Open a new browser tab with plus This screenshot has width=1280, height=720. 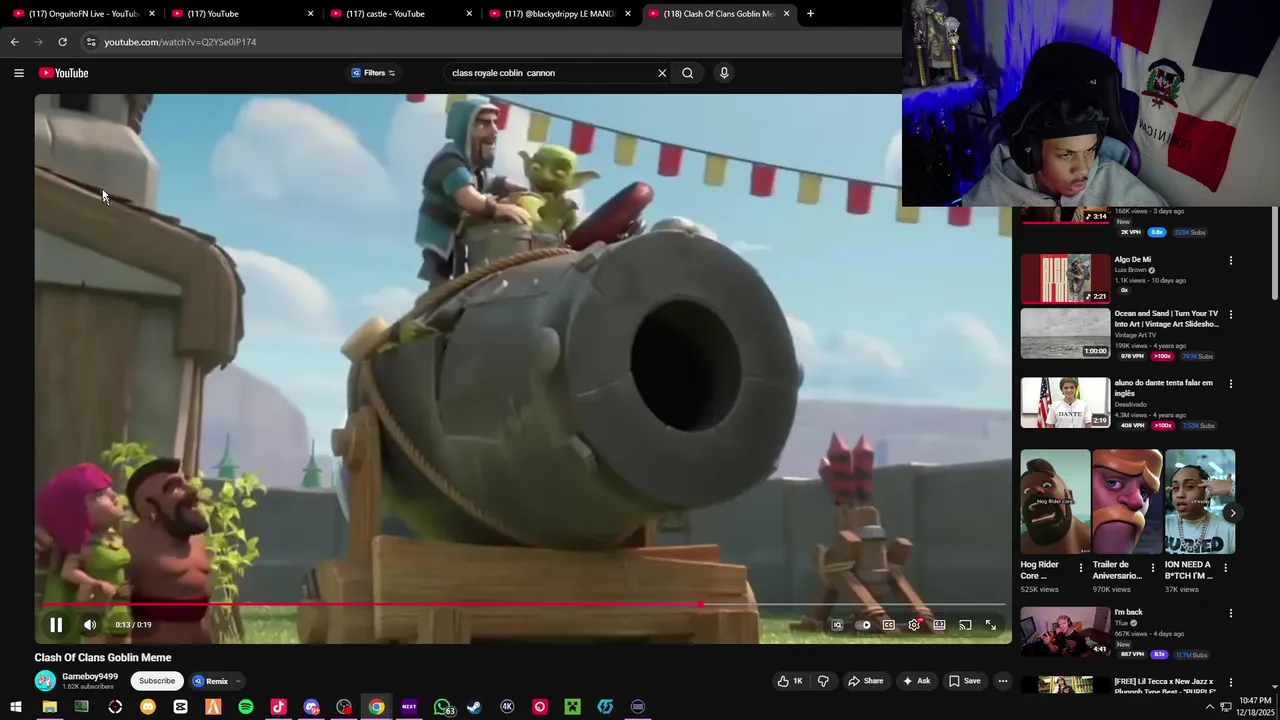(x=810, y=14)
